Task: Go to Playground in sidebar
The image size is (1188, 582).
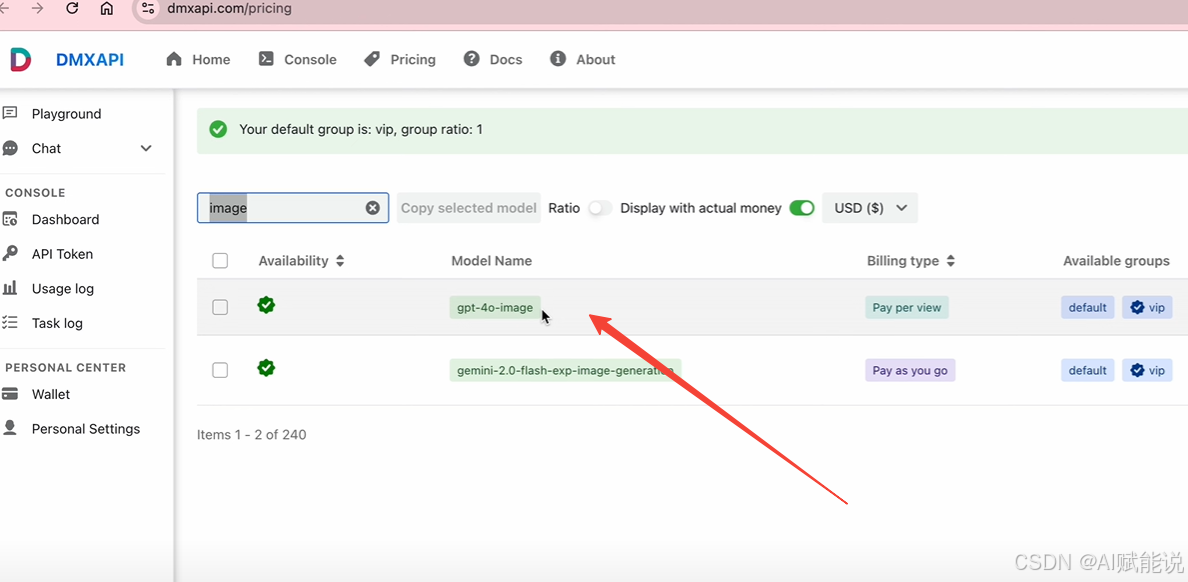Action: point(67,114)
